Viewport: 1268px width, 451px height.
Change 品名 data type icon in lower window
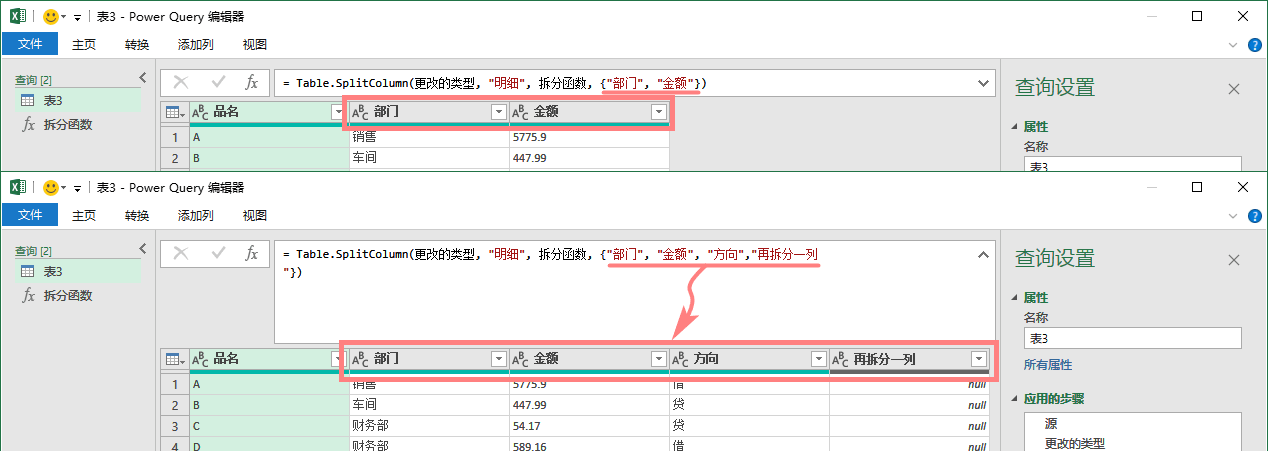click(200, 359)
